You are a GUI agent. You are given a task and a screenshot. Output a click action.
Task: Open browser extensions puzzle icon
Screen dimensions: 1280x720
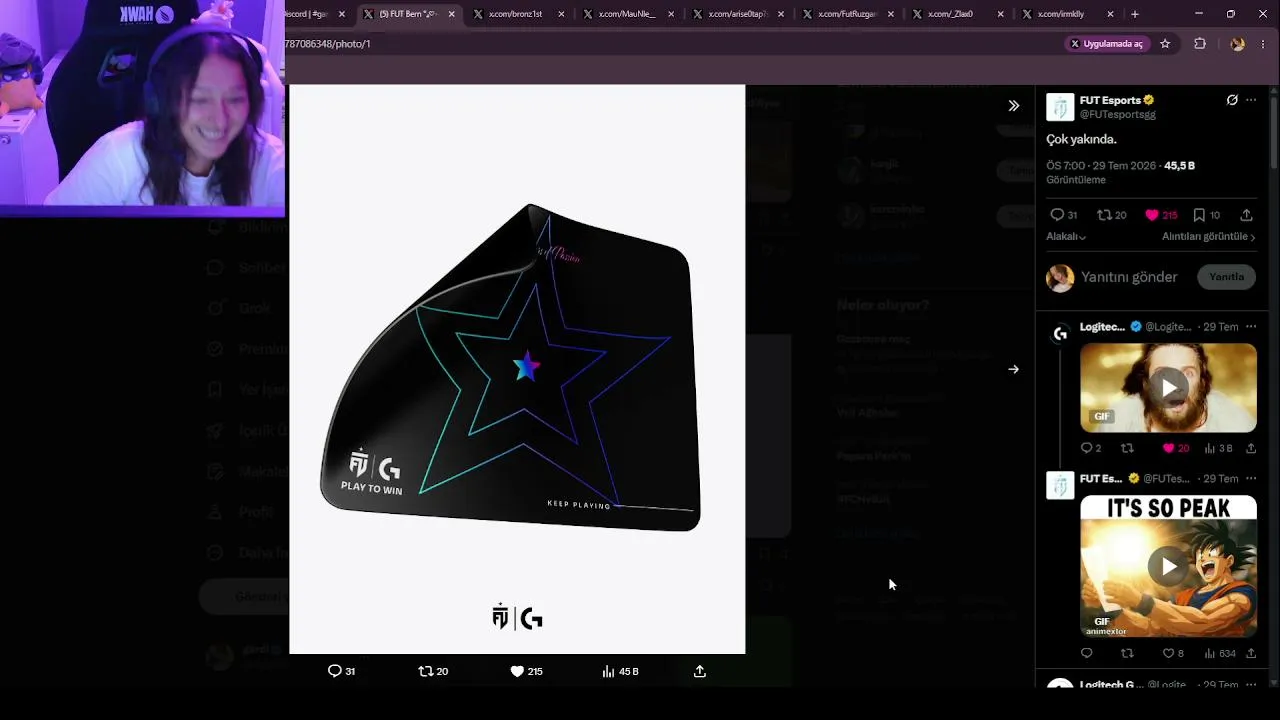[1200, 44]
